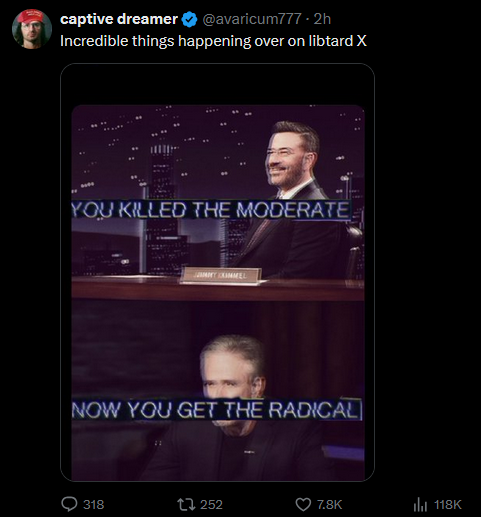
Task: Repost using the retweet arrows icon
Action: [186, 504]
